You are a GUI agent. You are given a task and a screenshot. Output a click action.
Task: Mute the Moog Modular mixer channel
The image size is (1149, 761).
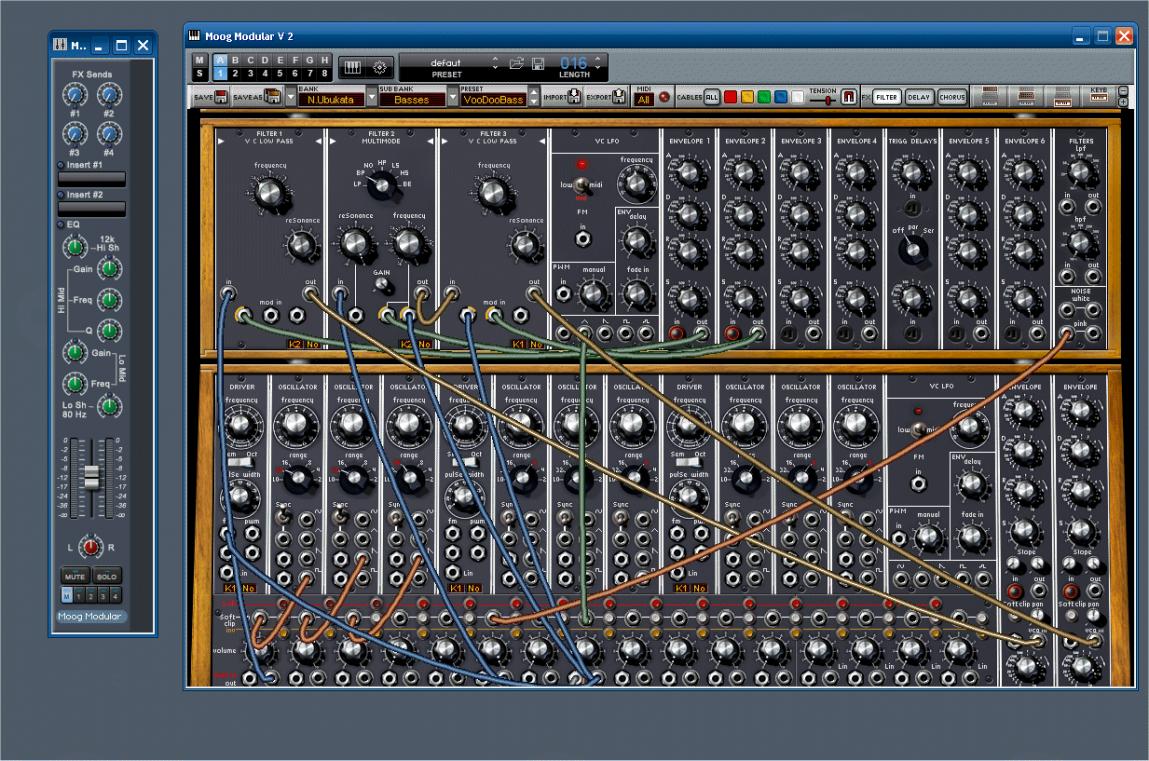75,576
